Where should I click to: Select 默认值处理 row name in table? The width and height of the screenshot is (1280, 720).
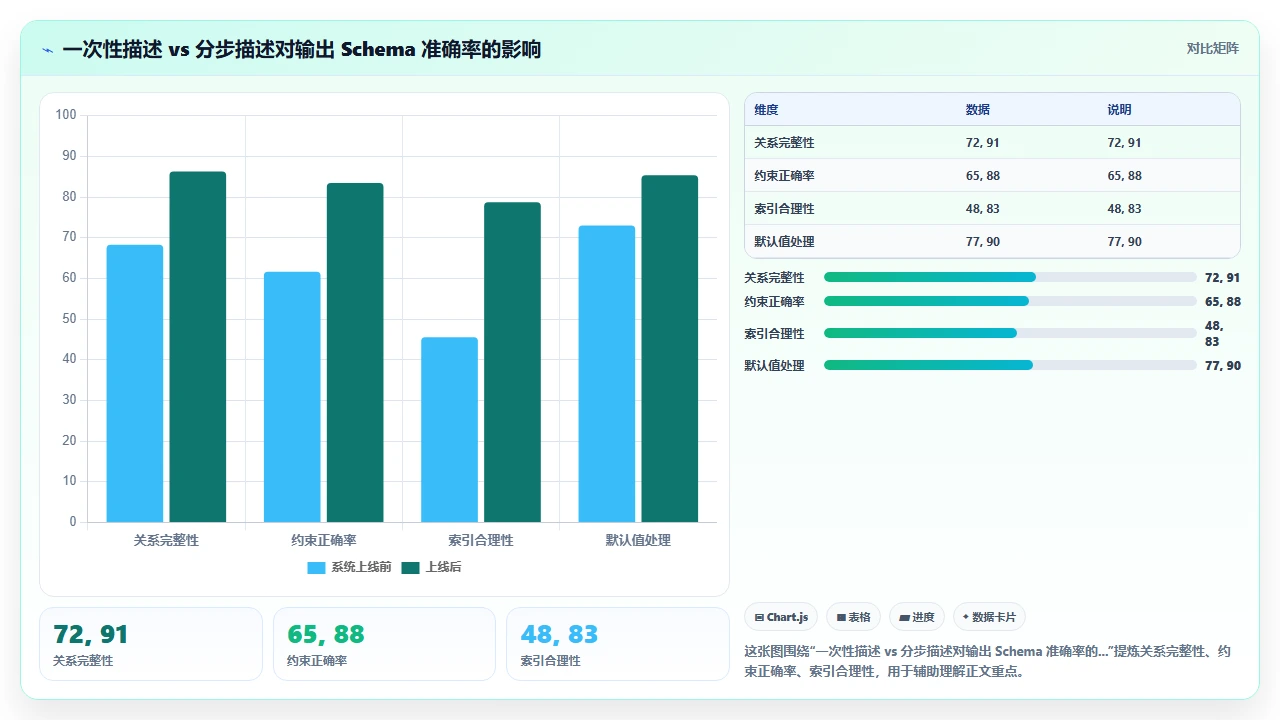(x=784, y=242)
